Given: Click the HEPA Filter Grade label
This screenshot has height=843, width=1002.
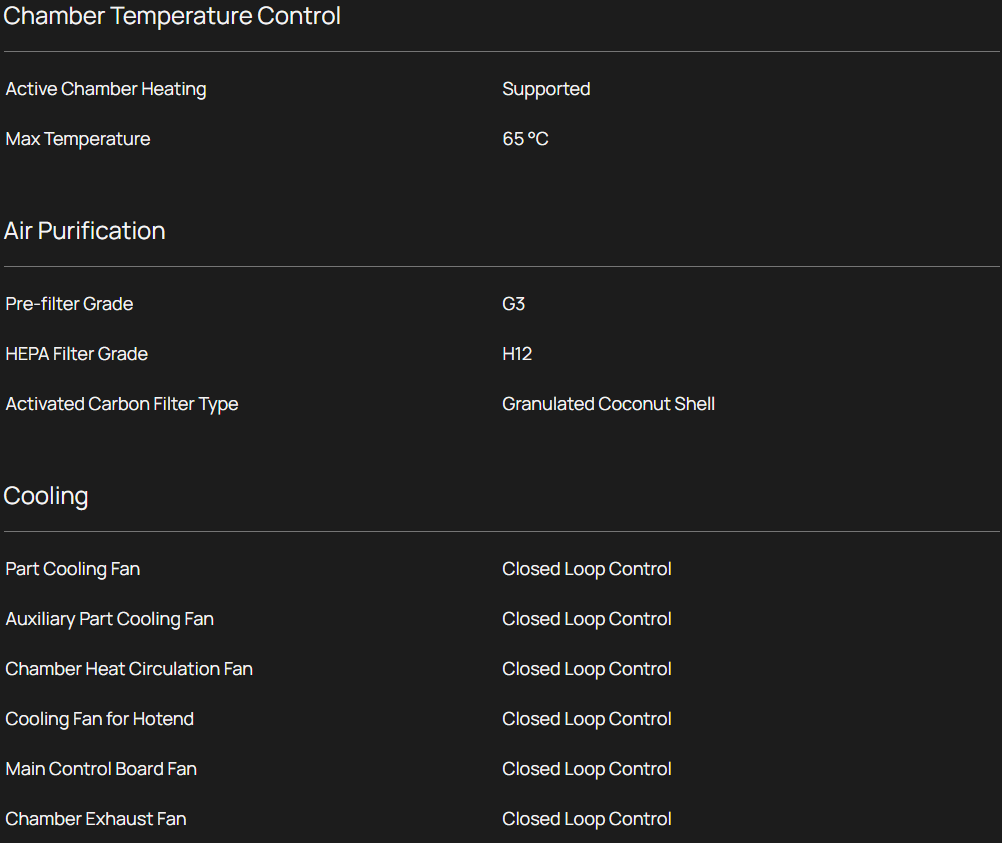Looking at the screenshot, I should pos(77,354).
